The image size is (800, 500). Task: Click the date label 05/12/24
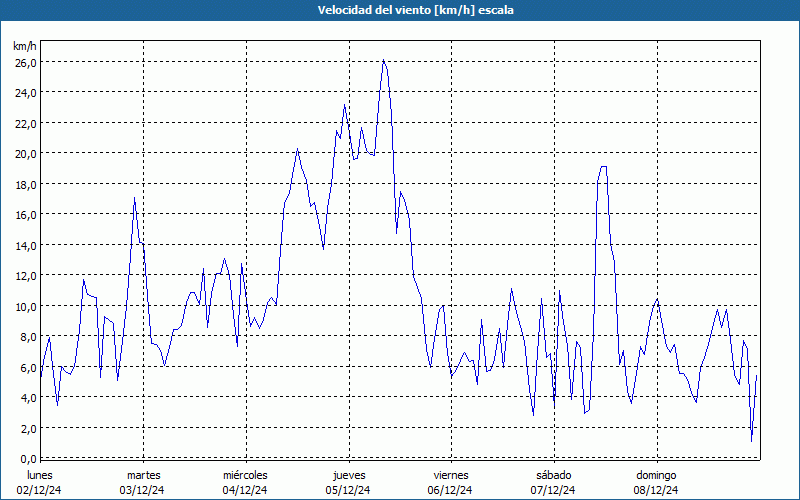tap(348, 490)
